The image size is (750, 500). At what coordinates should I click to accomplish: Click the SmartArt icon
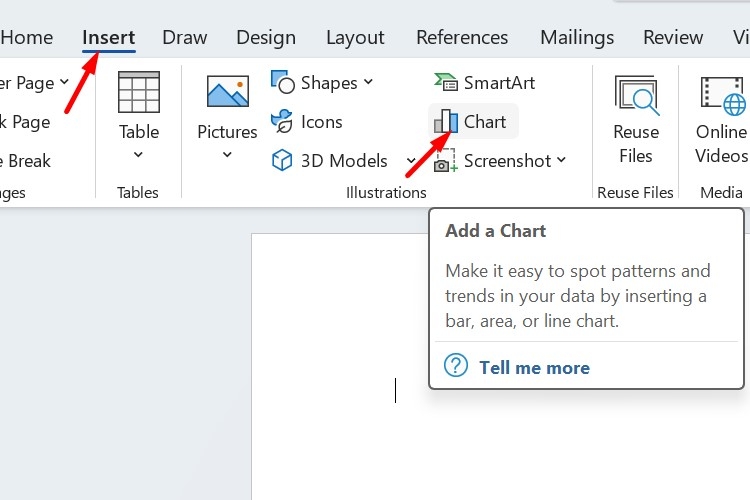[446, 82]
